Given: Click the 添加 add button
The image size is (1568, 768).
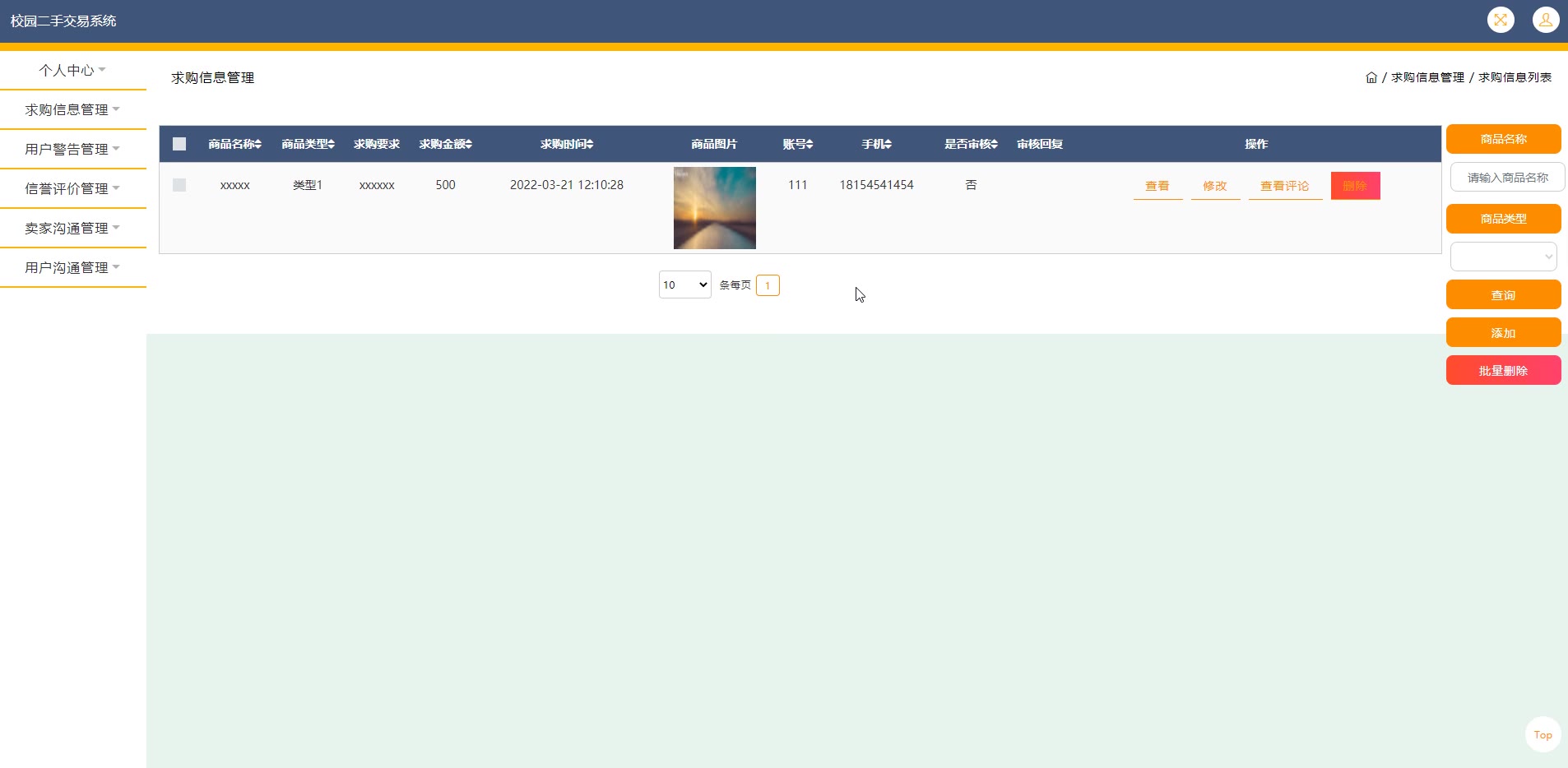Looking at the screenshot, I should coord(1503,332).
